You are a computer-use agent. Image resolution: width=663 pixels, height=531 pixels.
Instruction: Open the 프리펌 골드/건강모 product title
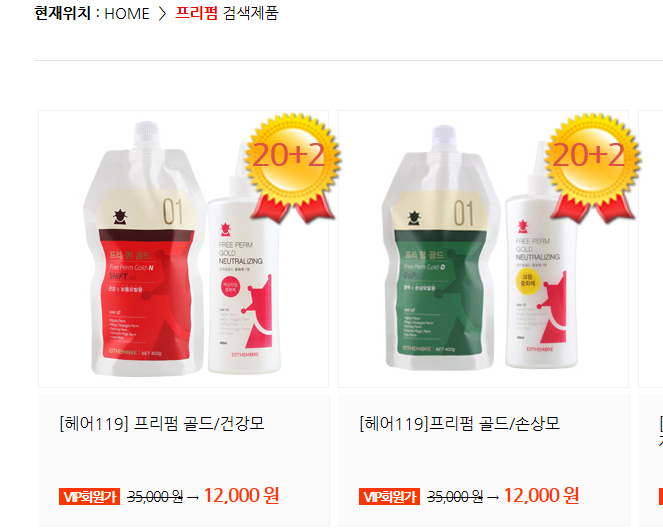pos(162,423)
